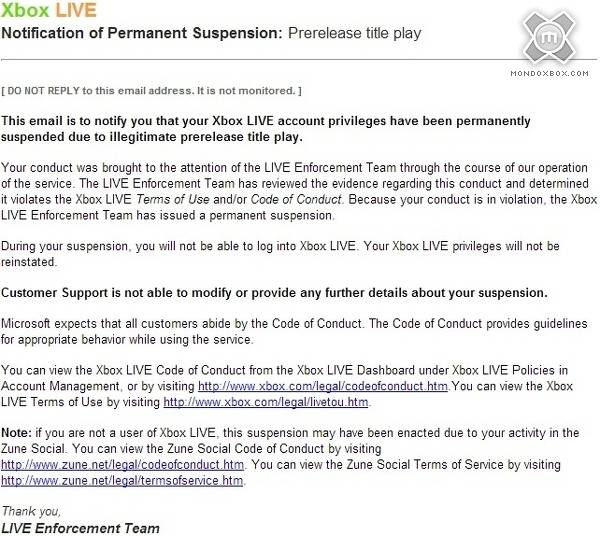Image resolution: width=600 pixels, height=536 pixels.
Task: Click the 'Prerelease title play' subject text
Action: pyautogui.click(x=354, y=33)
